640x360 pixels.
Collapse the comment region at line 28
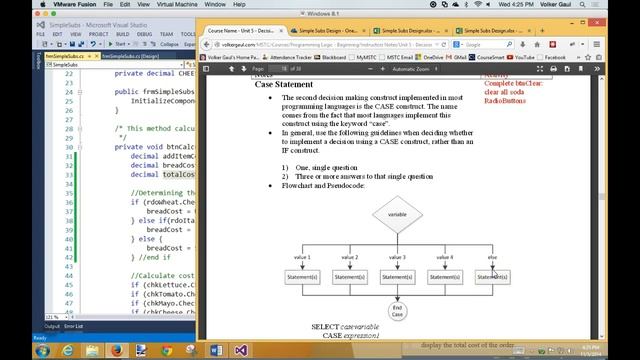tap(80, 129)
